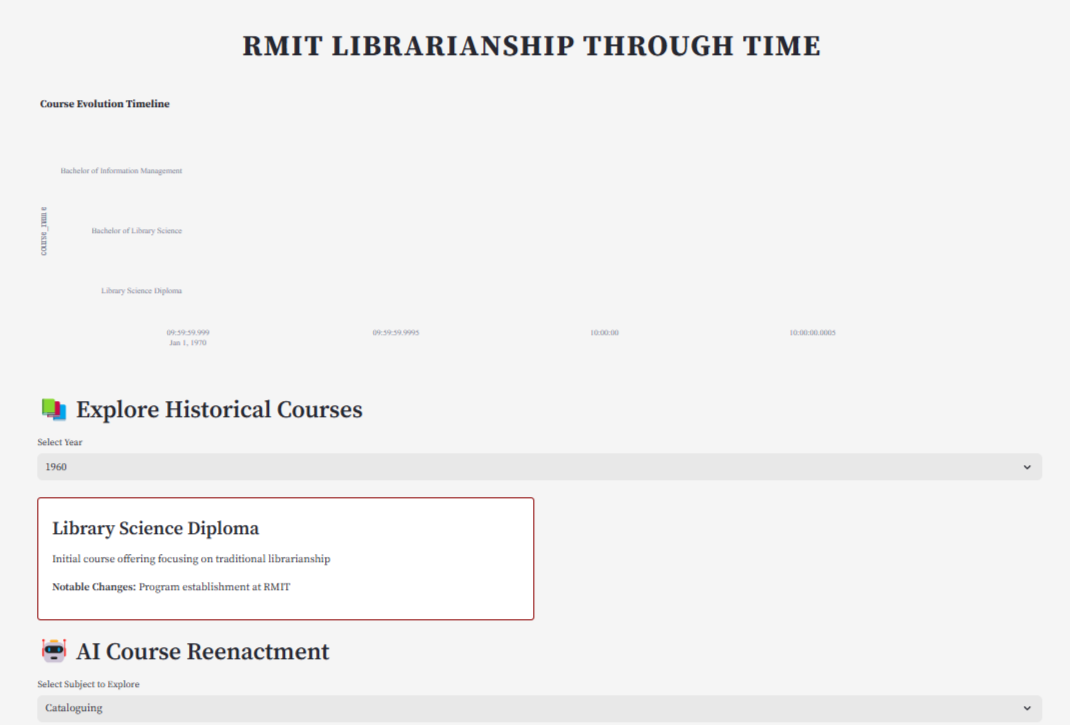The width and height of the screenshot is (1070, 725).
Task: Click the 'Bachelor of Information Management' axis label
Action: point(121,171)
